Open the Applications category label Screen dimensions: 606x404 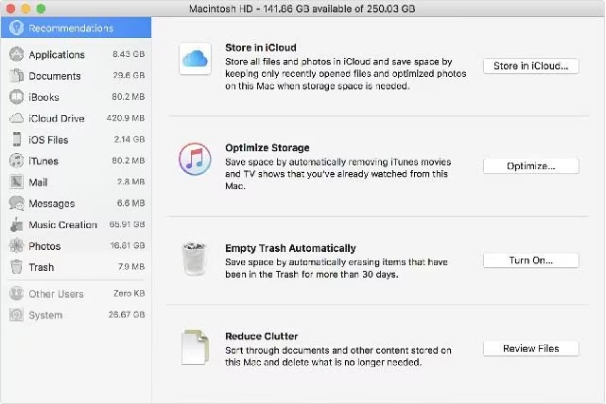[x=56, y=55]
